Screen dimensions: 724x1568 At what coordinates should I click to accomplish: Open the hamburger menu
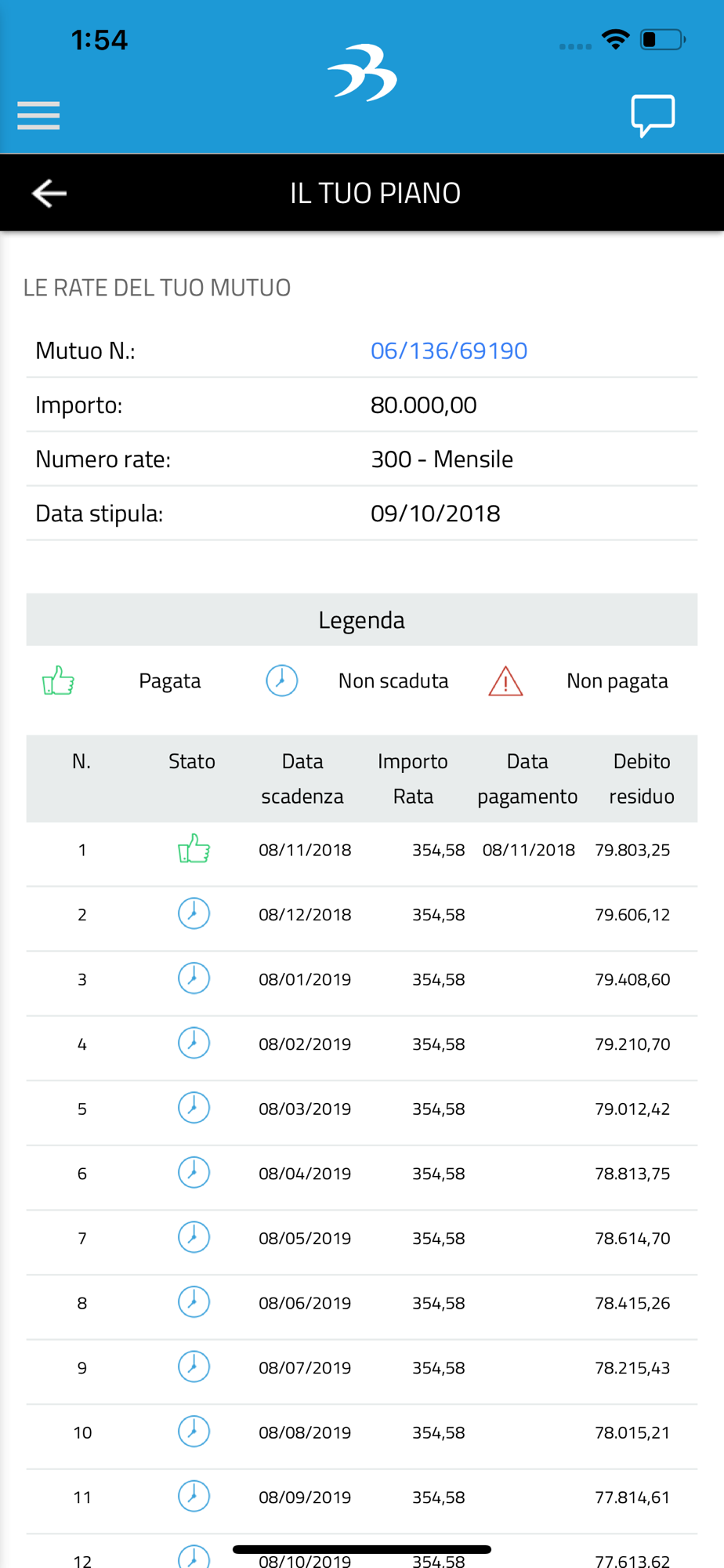38,115
